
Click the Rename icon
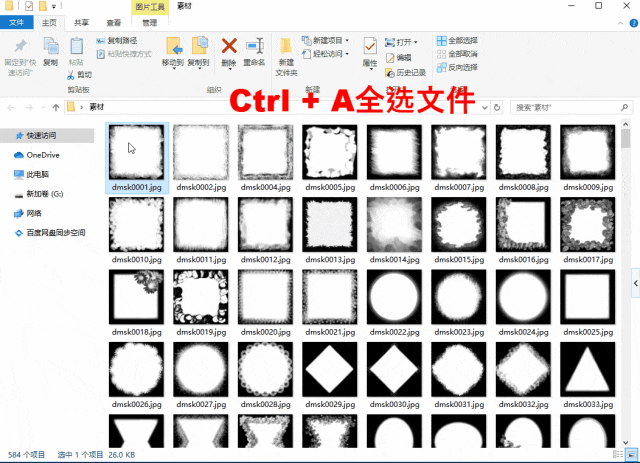coord(255,46)
